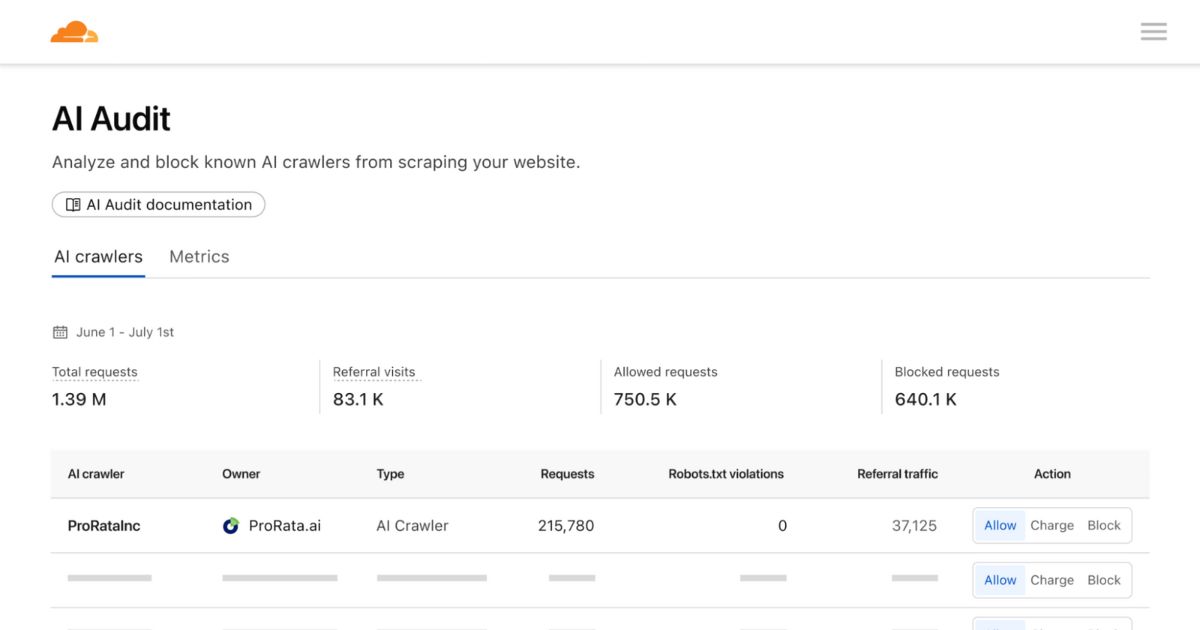Click the Blocked requests info label
The height and width of the screenshot is (630, 1200).
coord(947,371)
